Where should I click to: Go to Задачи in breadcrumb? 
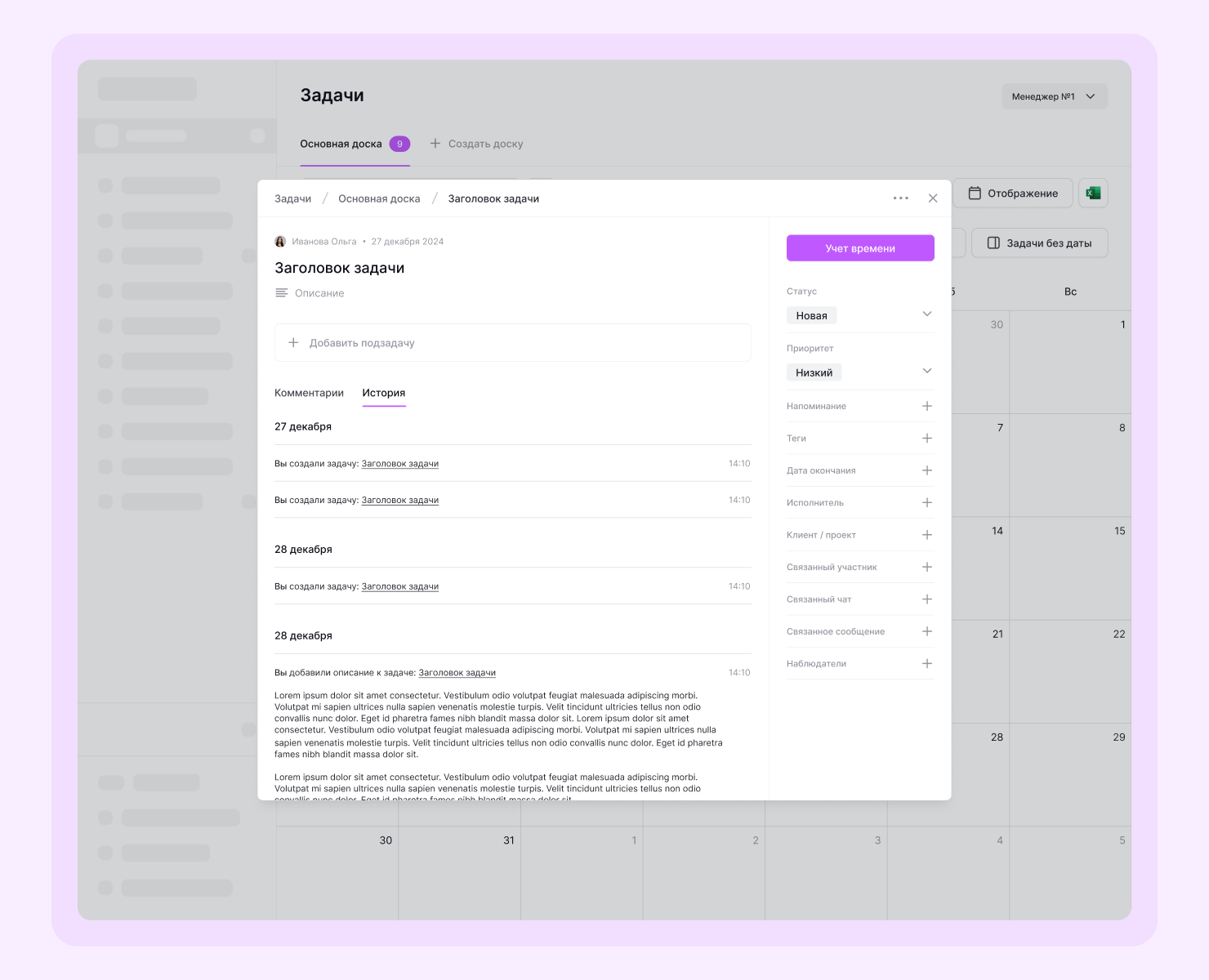[292, 198]
